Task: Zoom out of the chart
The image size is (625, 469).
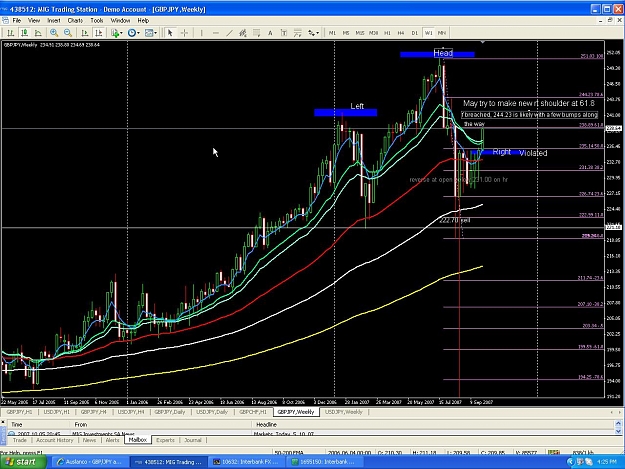Action: pos(68,33)
